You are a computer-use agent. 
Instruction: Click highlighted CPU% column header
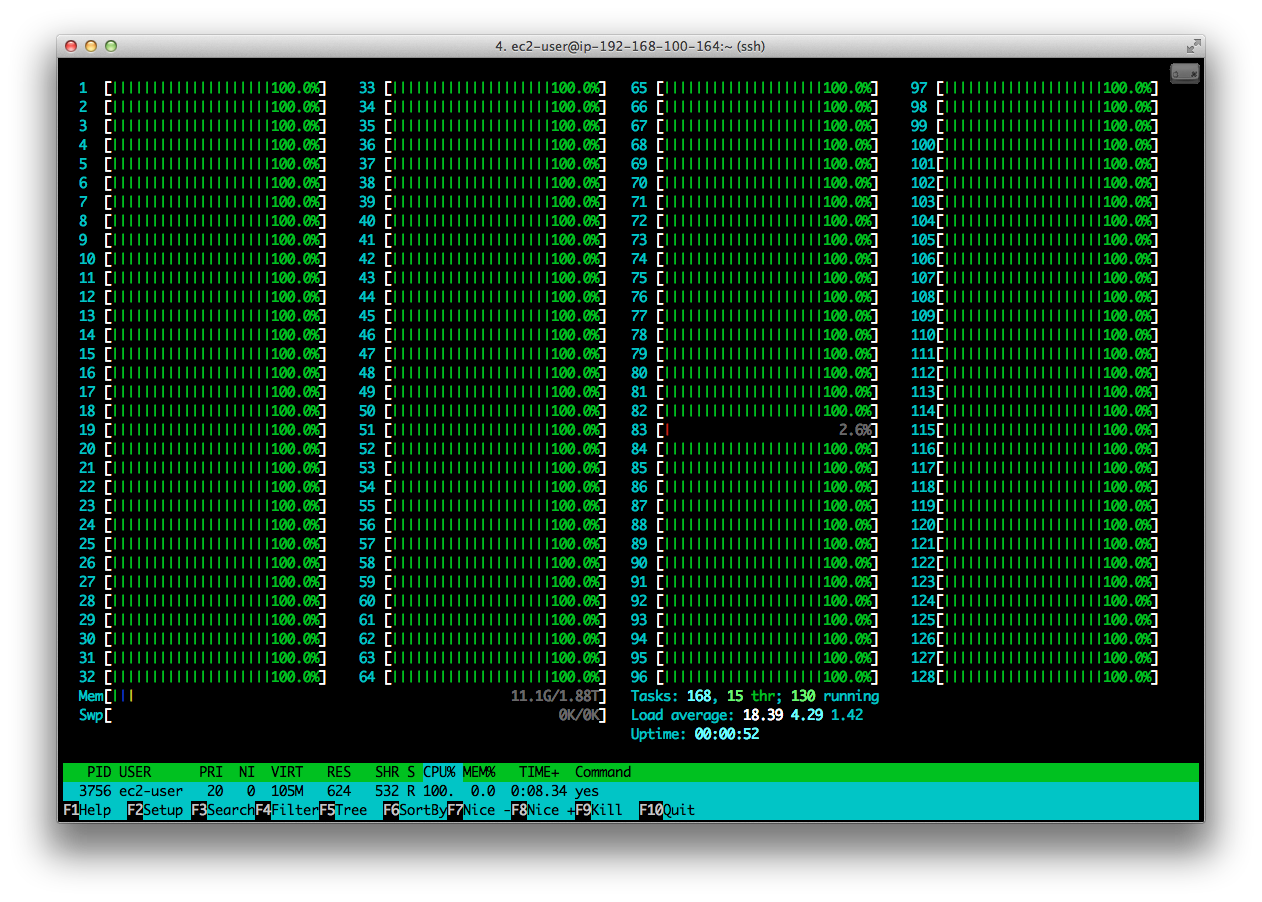439,772
